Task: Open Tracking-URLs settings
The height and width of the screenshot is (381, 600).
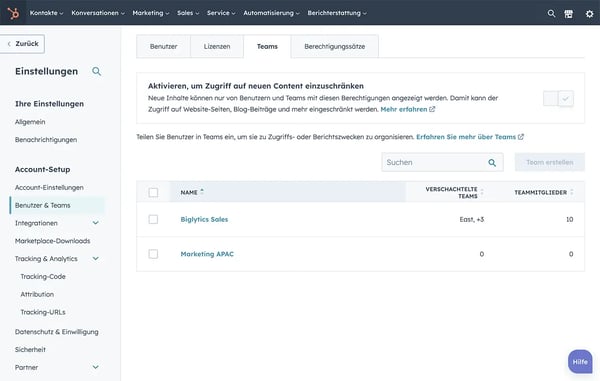Action: click(43, 312)
